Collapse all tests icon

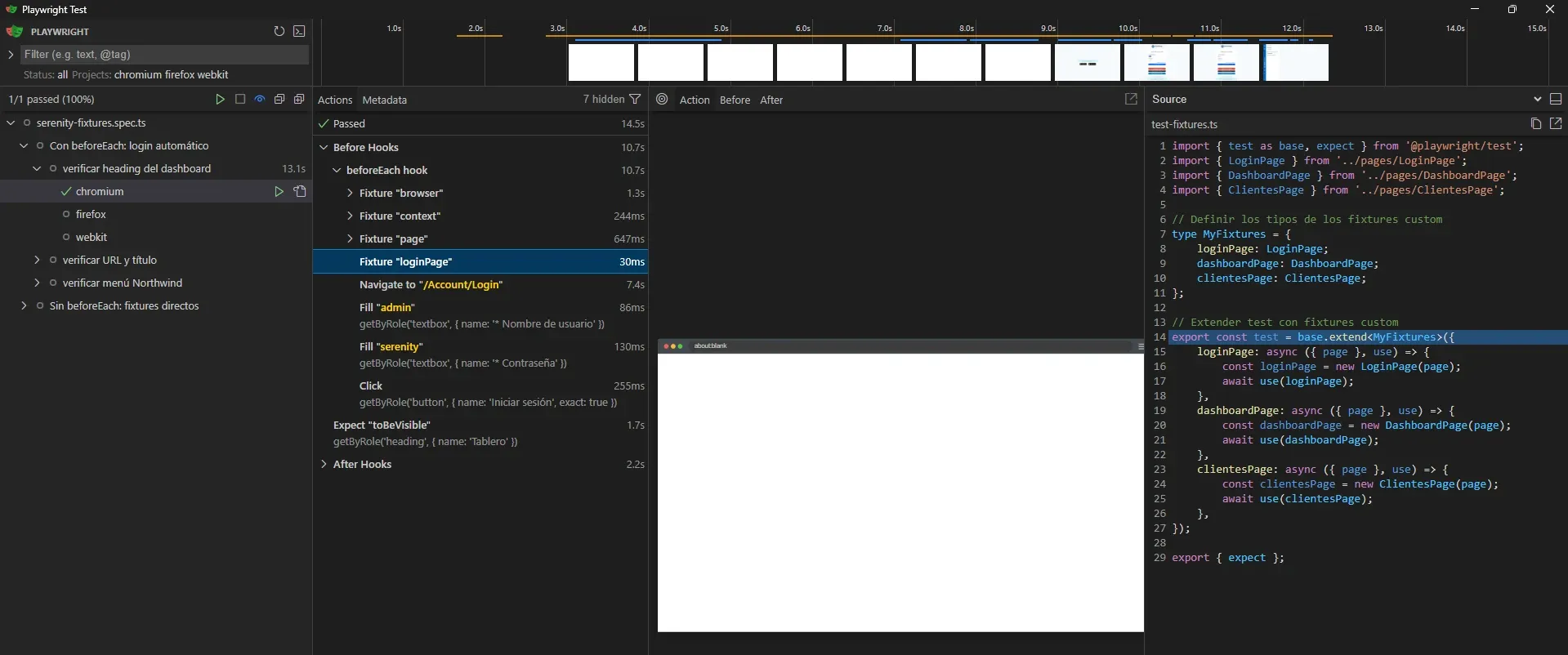click(x=279, y=99)
